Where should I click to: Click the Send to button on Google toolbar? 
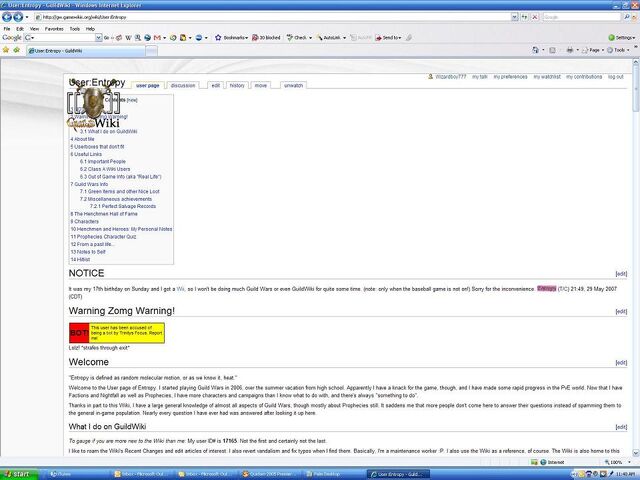[x=387, y=38]
